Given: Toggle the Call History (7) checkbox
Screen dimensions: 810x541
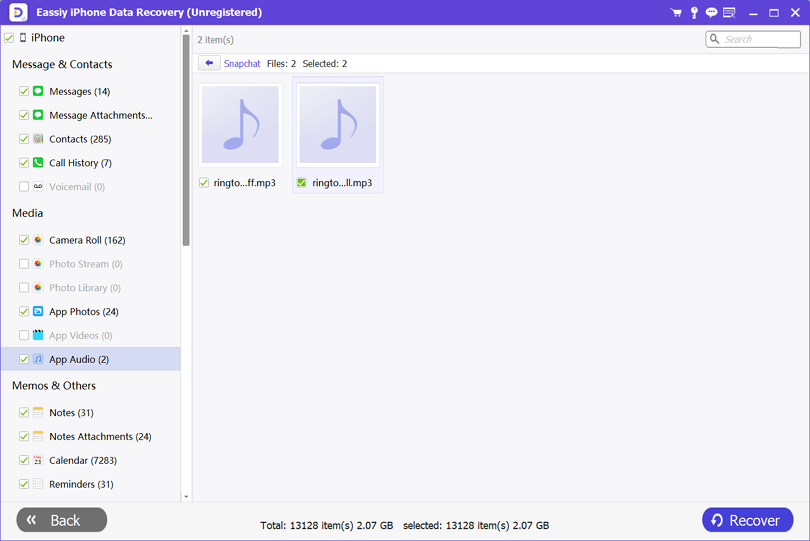Looking at the screenshot, I should tap(24, 162).
